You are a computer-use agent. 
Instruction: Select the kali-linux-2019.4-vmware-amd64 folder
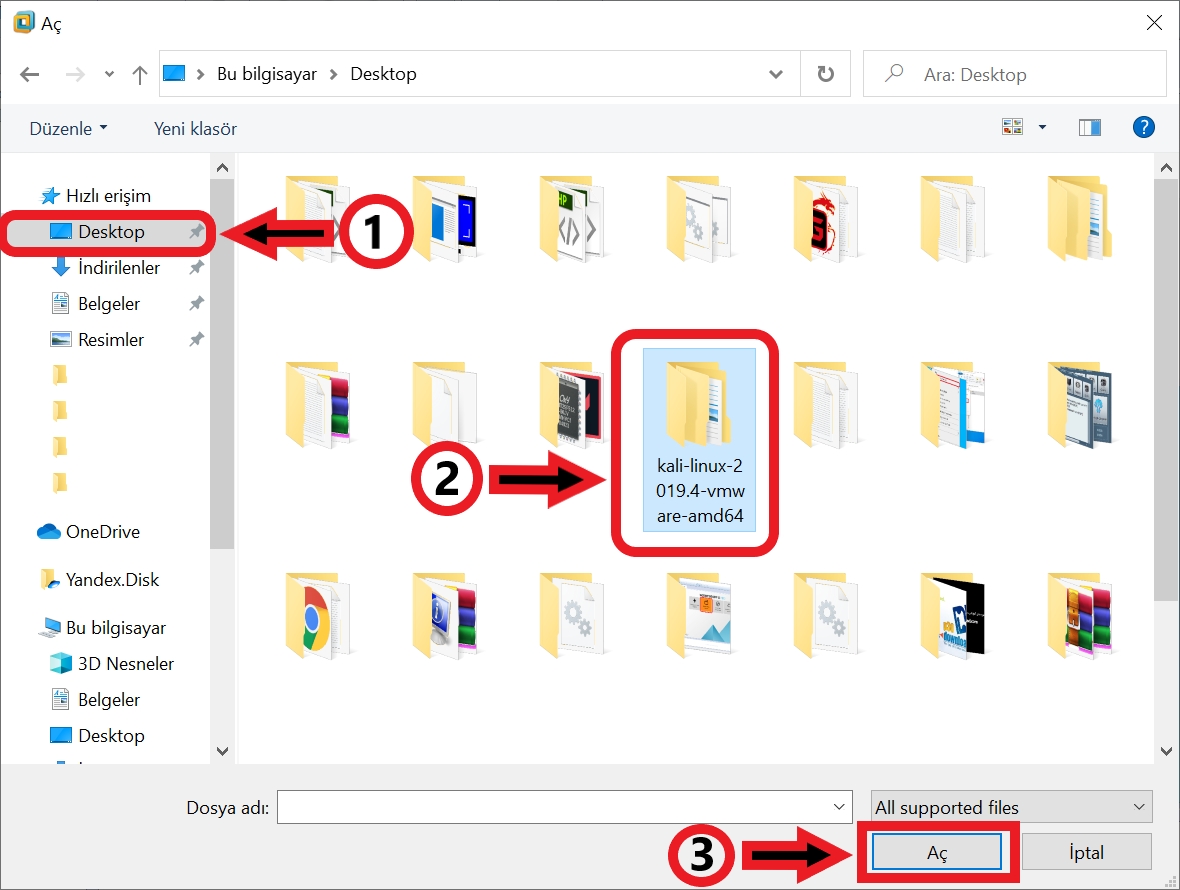tap(699, 440)
